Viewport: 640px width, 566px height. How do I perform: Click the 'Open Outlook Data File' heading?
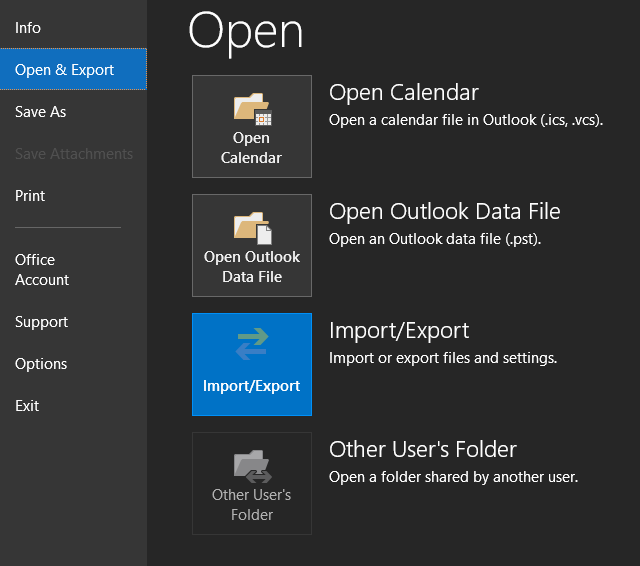444,211
